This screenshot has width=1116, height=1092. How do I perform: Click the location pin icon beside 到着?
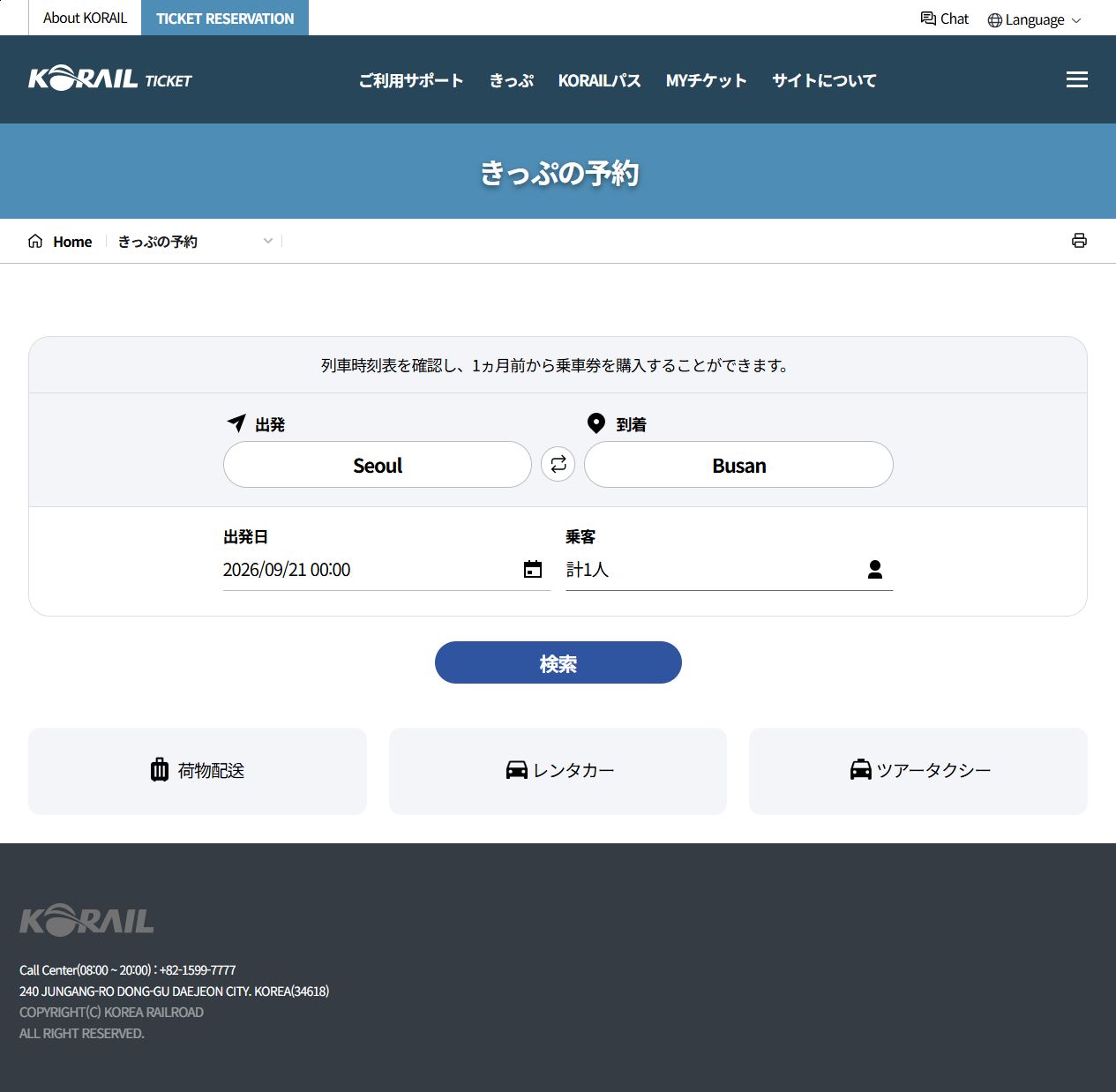pyautogui.click(x=596, y=423)
